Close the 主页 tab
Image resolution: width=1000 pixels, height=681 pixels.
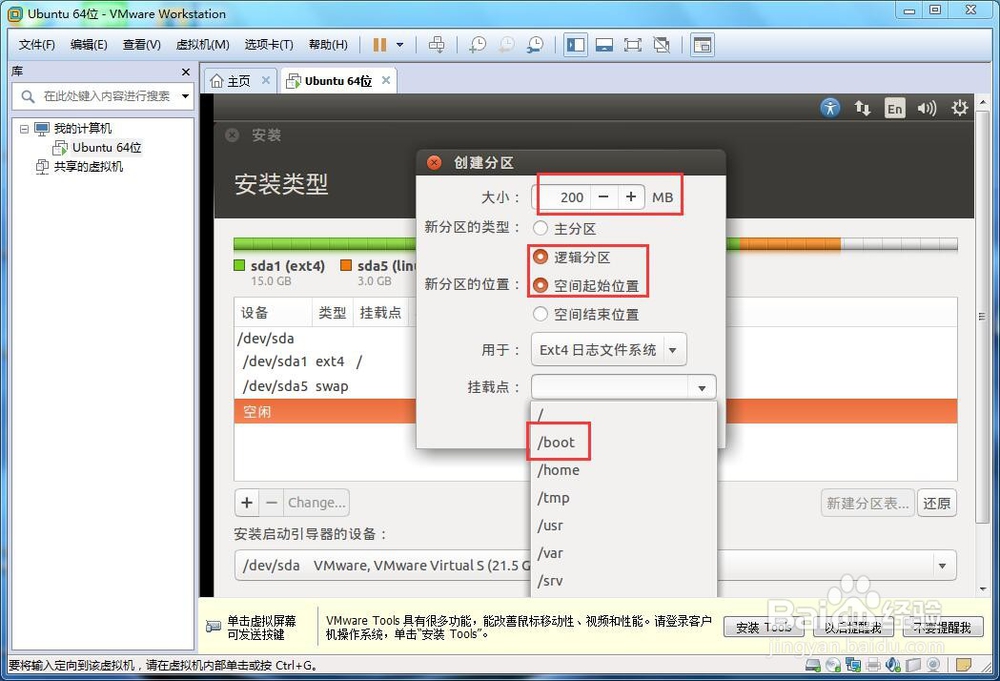(x=265, y=80)
